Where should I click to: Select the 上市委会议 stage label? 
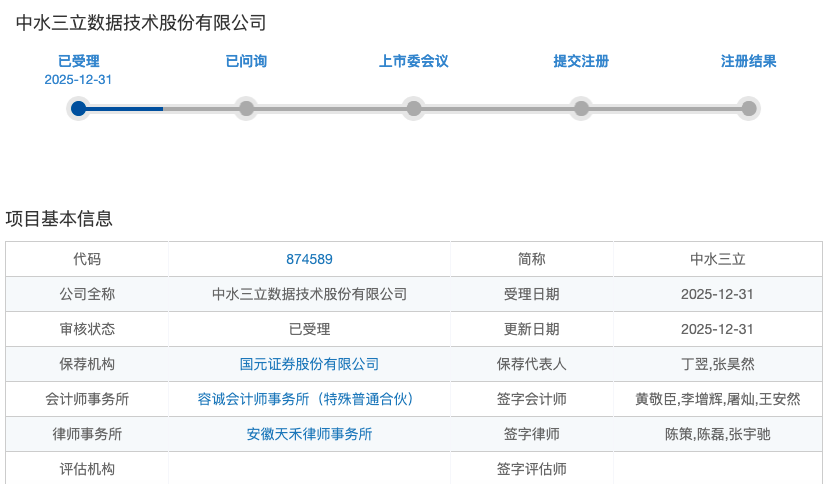(413, 61)
